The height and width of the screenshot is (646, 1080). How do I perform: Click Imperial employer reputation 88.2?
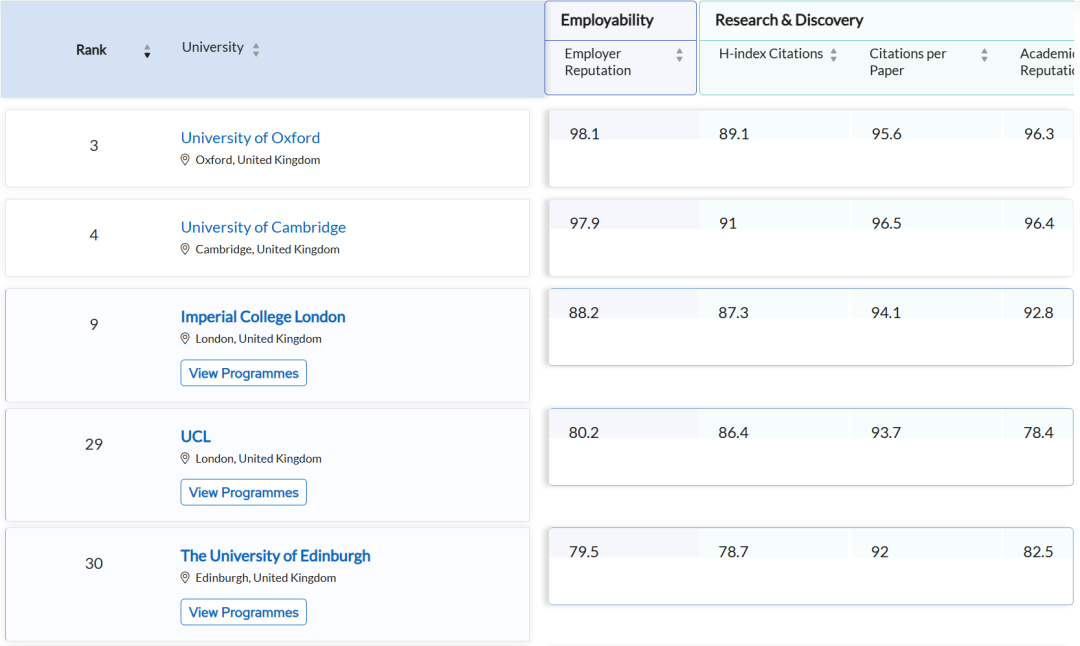pyautogui.click(x=583, y=313)
